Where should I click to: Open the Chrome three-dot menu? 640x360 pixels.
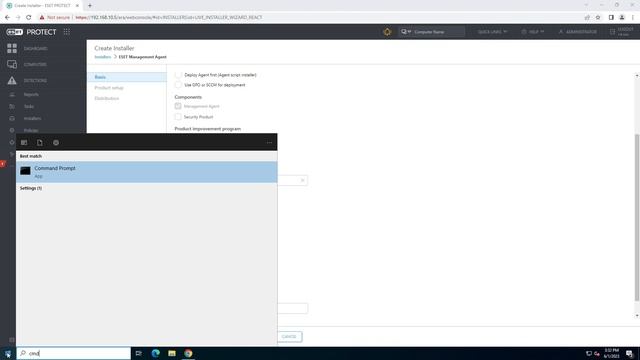point(633,18)
